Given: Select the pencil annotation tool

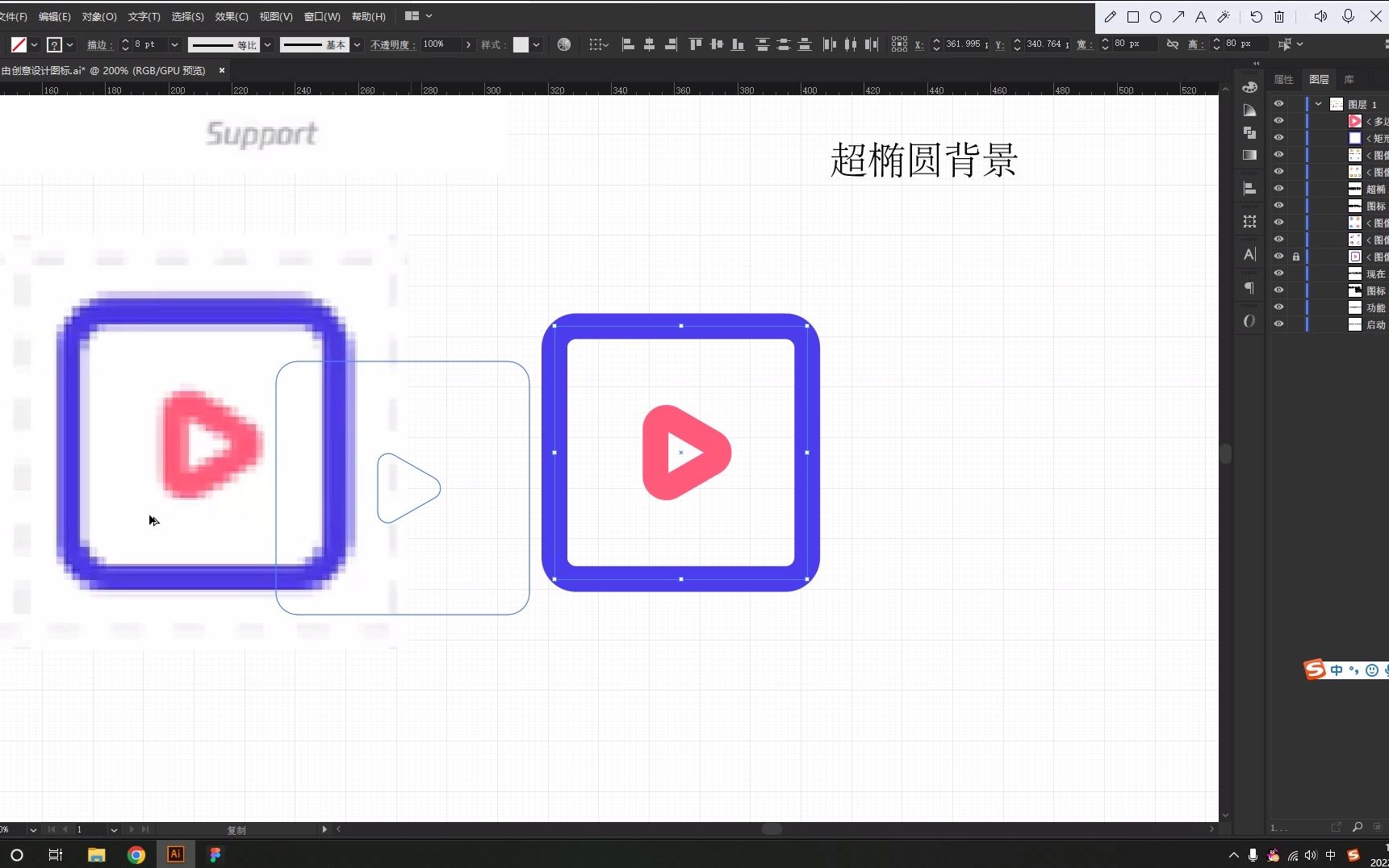Looking at the screenshot, I should point(1111,17).
